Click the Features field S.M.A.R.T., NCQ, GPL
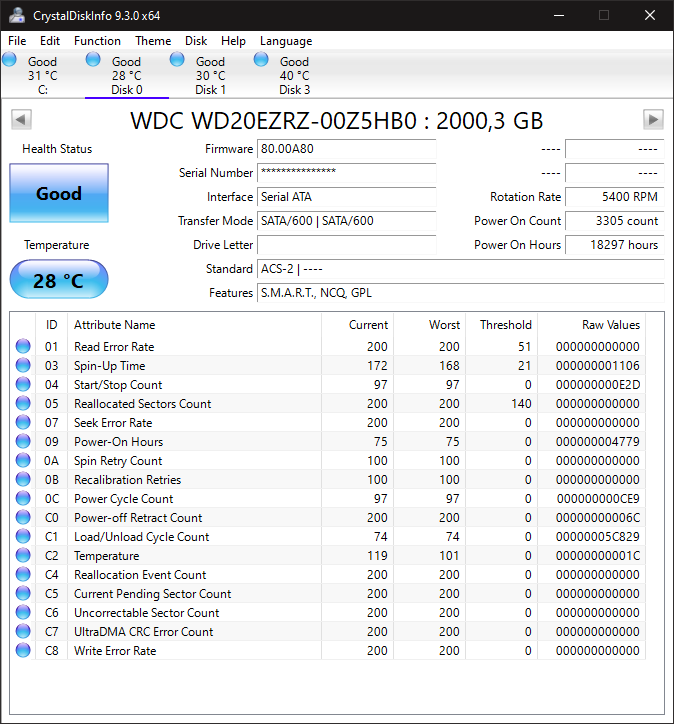The width and height of the screenshot is (674, 724). pyautogui.click(x=460, y=293)
